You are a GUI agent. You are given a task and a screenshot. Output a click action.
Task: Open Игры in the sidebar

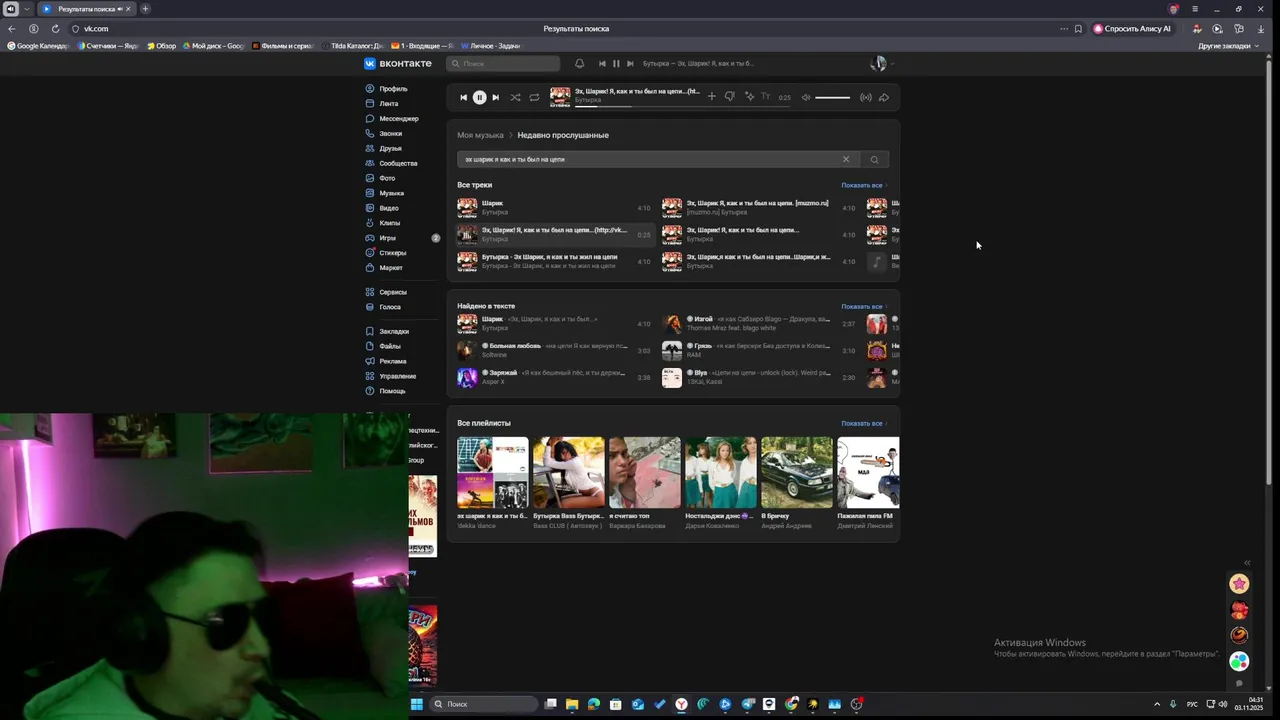[387, 238]
